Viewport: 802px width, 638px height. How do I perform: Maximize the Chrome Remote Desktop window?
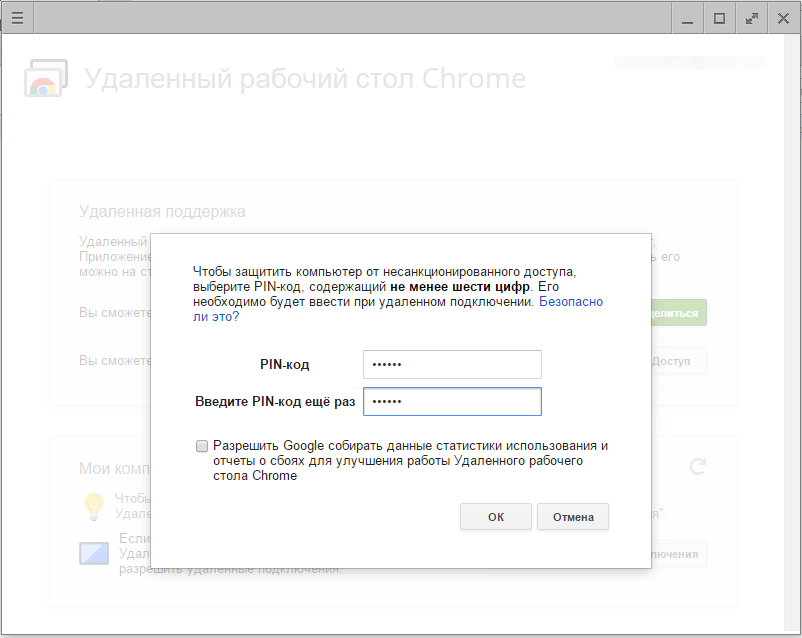719,19
